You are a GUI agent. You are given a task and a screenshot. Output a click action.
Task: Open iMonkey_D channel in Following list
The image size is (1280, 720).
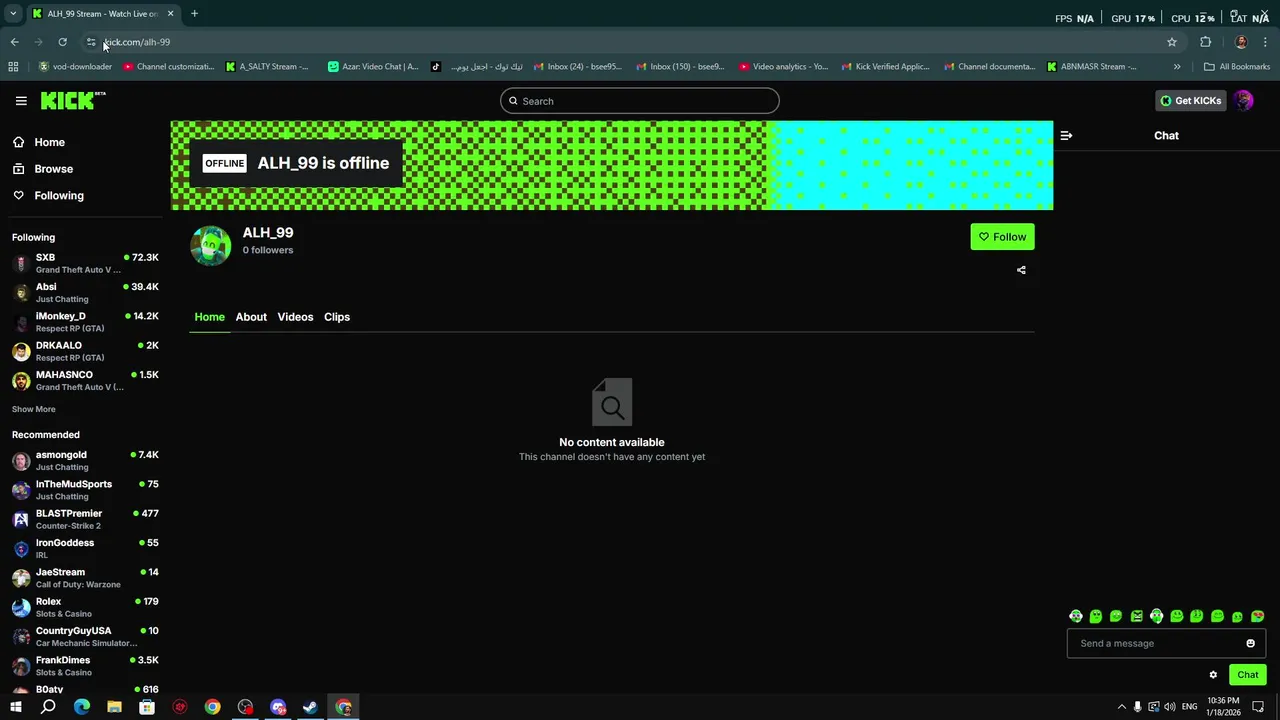pos(85,321)
